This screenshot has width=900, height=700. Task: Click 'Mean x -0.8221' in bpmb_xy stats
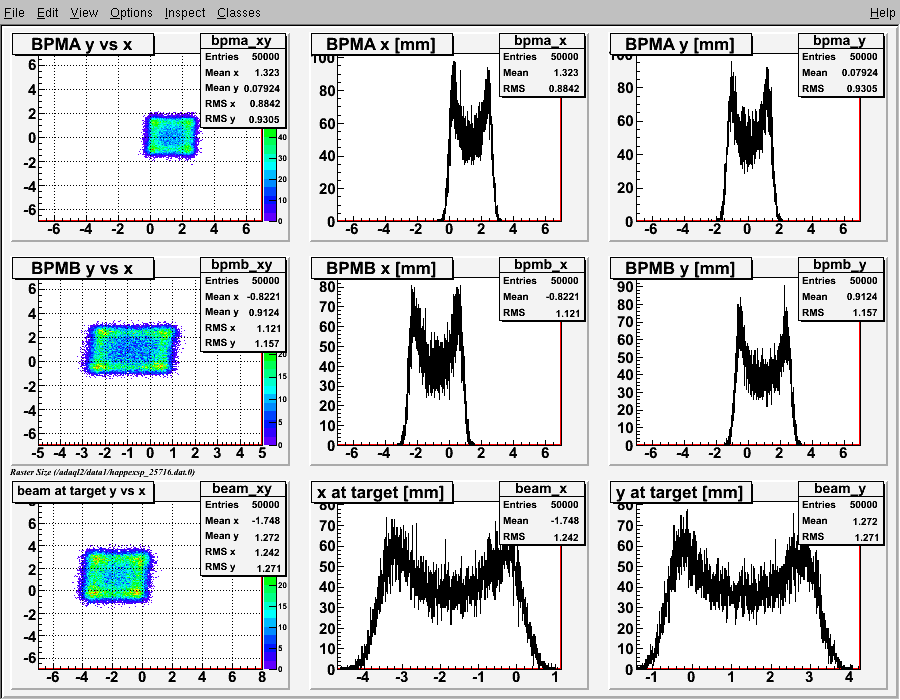242,296
